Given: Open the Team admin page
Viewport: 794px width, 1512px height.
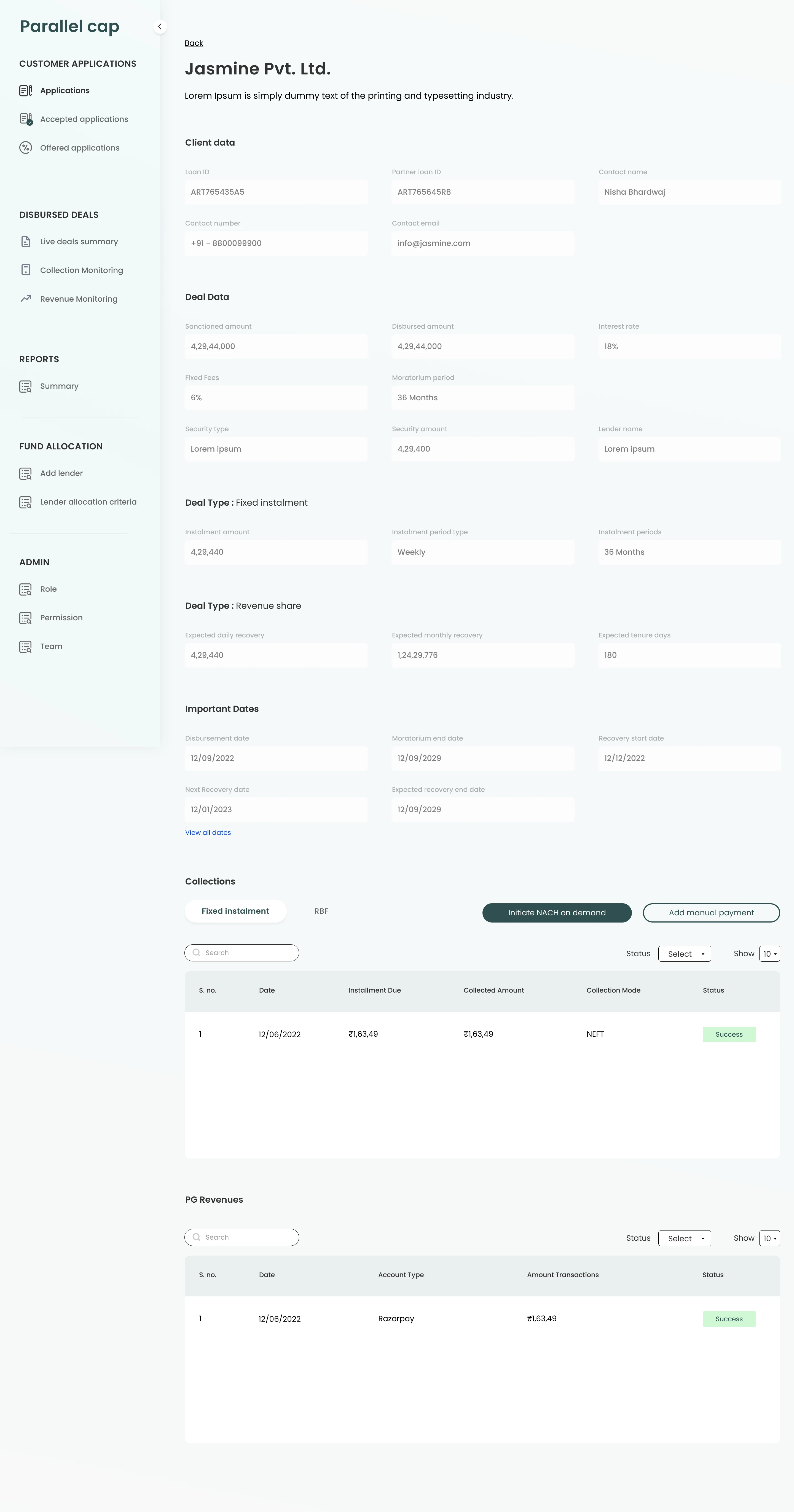Looking at the screenshot, I should (x=51, y=646).
